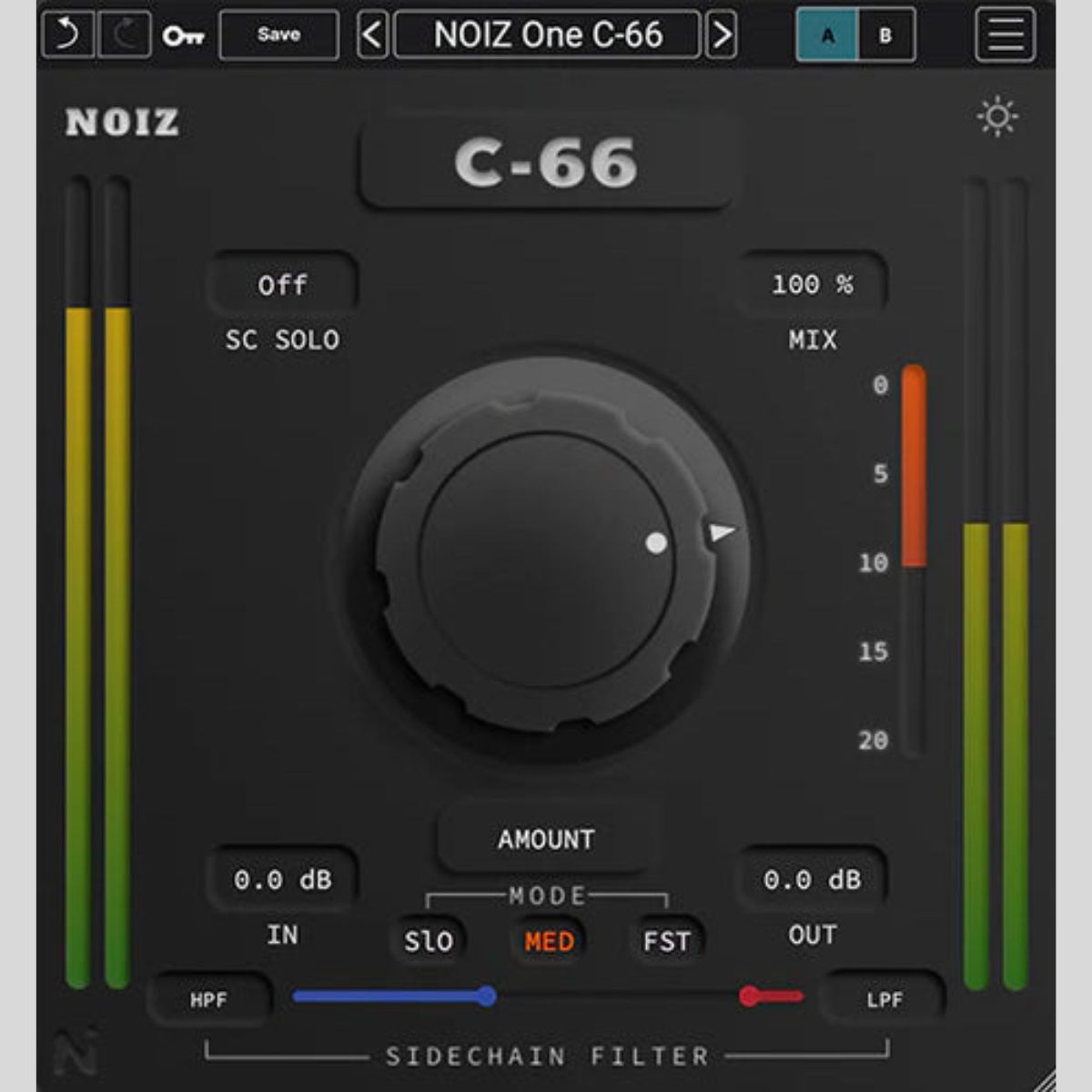The width and height of the screenshot is (1092, 1092).
Task: Toggle the HPF sidechain filter
Action: [x=208, y=1000]
